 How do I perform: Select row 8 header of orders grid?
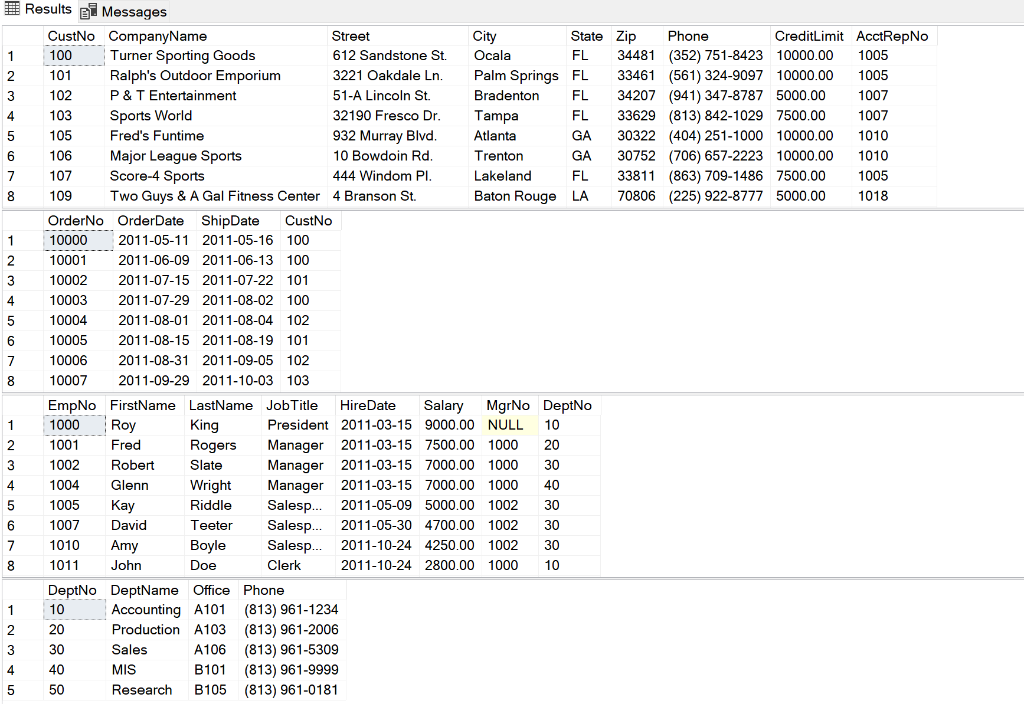coord(23,381)
